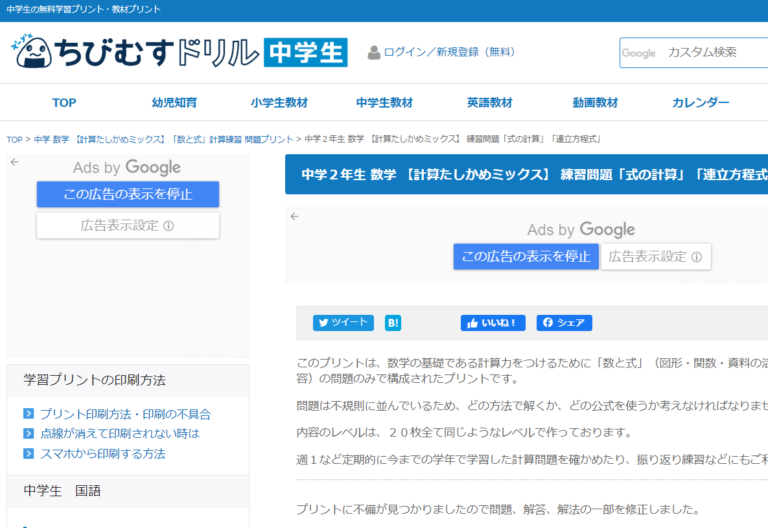Click top bar text 中学生の無料学習プリント・教材プリント
This screenshot has height=528, width=768.
83,9
